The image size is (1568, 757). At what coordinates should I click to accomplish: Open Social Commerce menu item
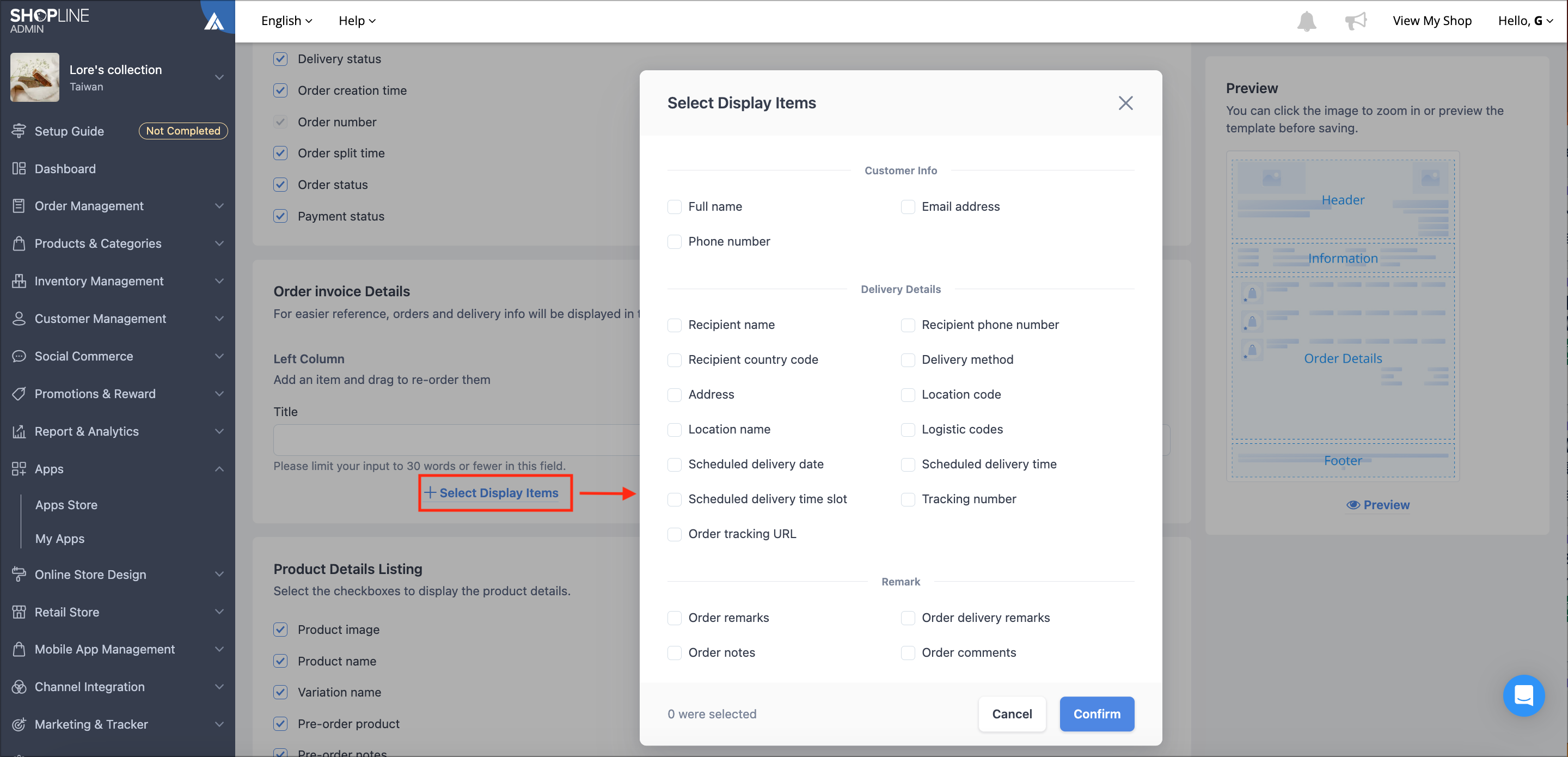[84, 356]
